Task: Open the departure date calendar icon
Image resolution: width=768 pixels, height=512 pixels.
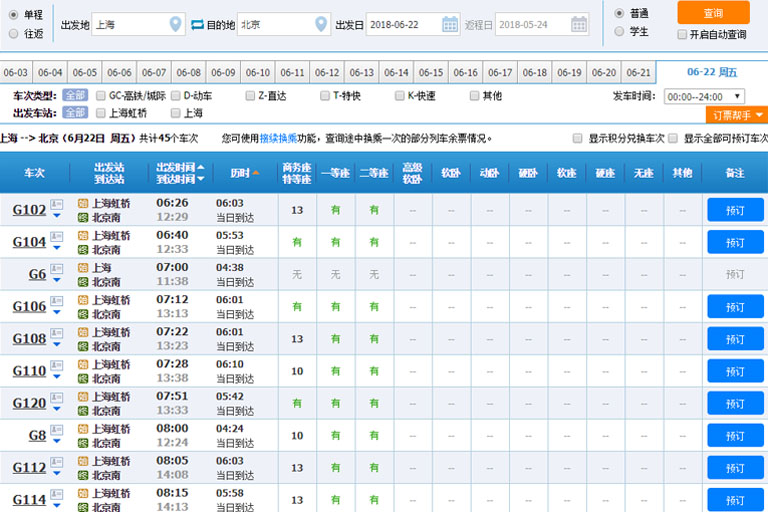Action: click(450, 24)
